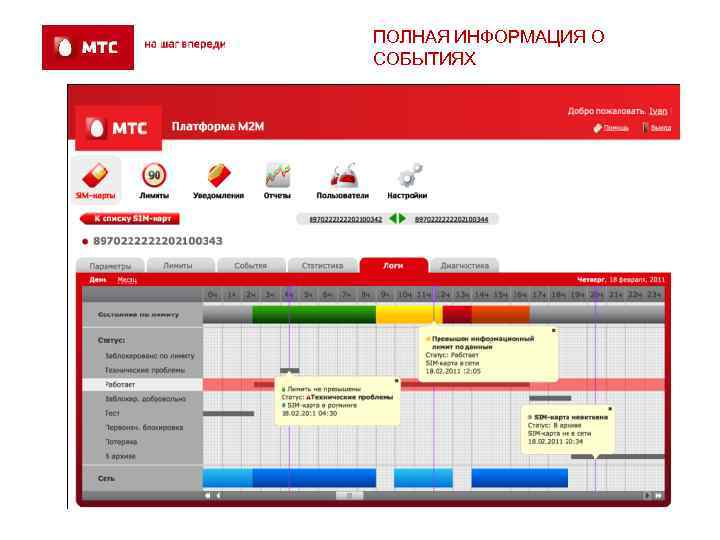
Task: Click the Помощь help icon
Action: [597, 128]
